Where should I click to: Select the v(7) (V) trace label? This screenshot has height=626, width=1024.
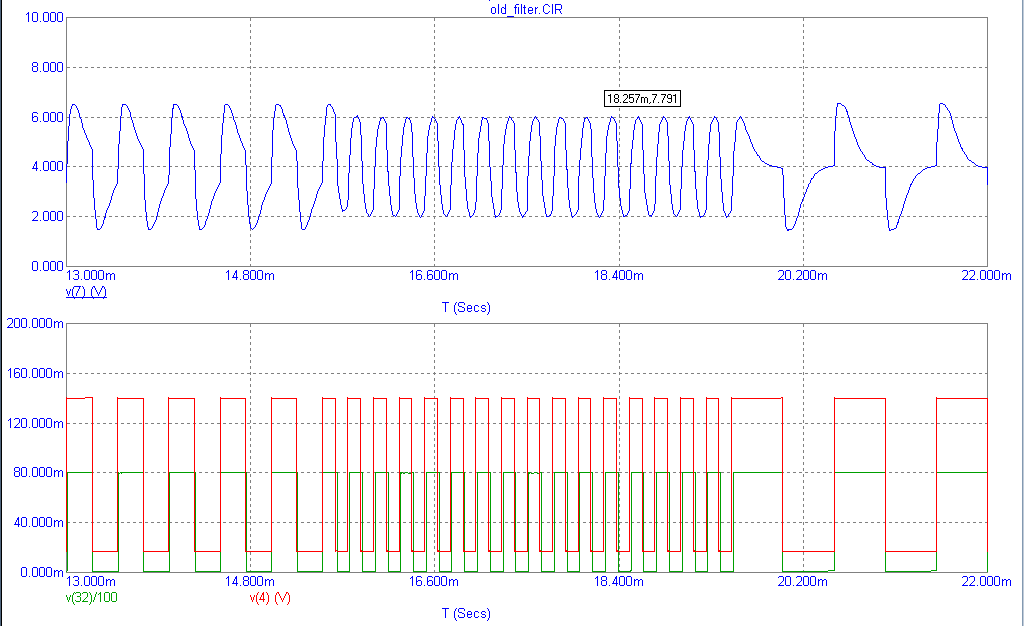coord(86,292)
